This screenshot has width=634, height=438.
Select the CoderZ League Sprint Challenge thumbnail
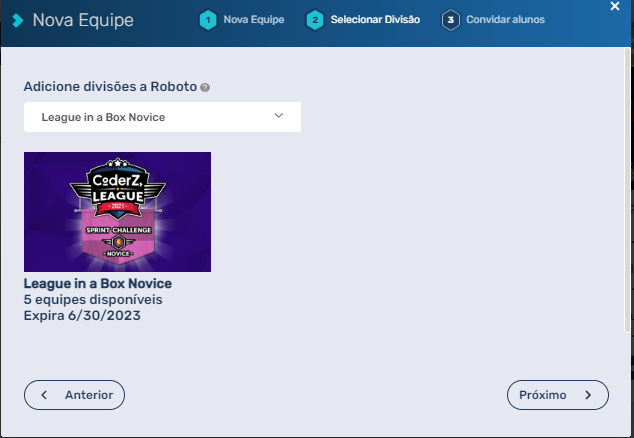pyautogui.click(x=117, y=212)
